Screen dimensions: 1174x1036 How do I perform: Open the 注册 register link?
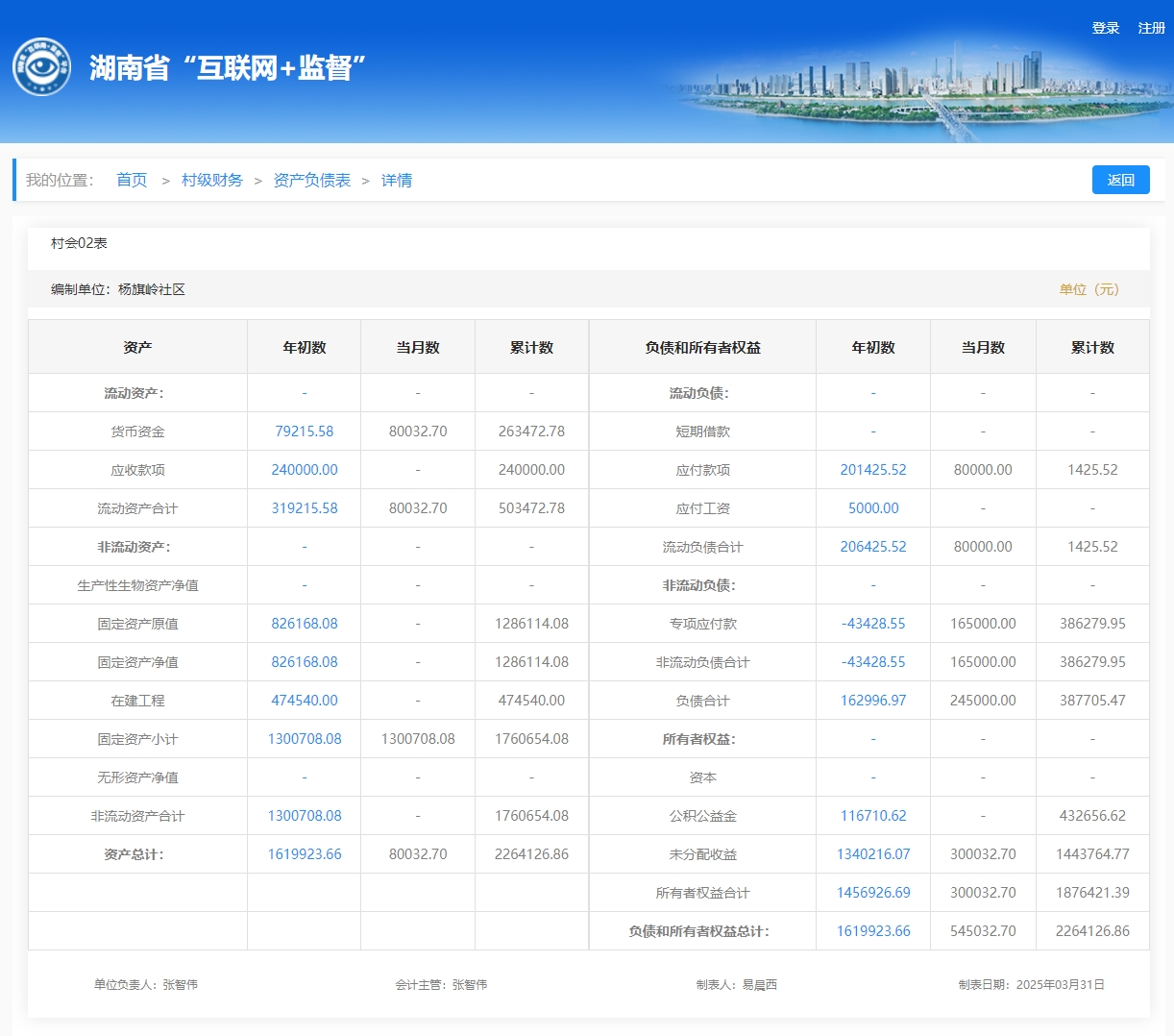pyautogui.click(x=1152, y=28)
